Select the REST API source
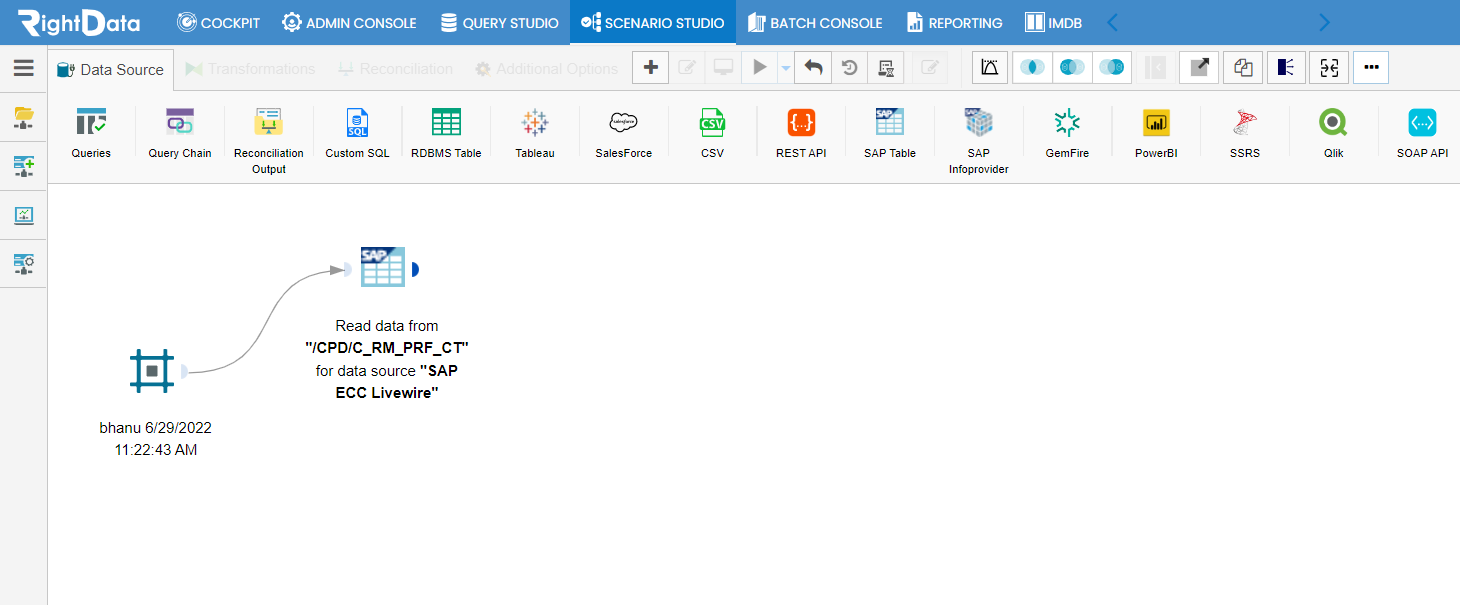This screenshot has height=605, width=1460. click(801, 133)
